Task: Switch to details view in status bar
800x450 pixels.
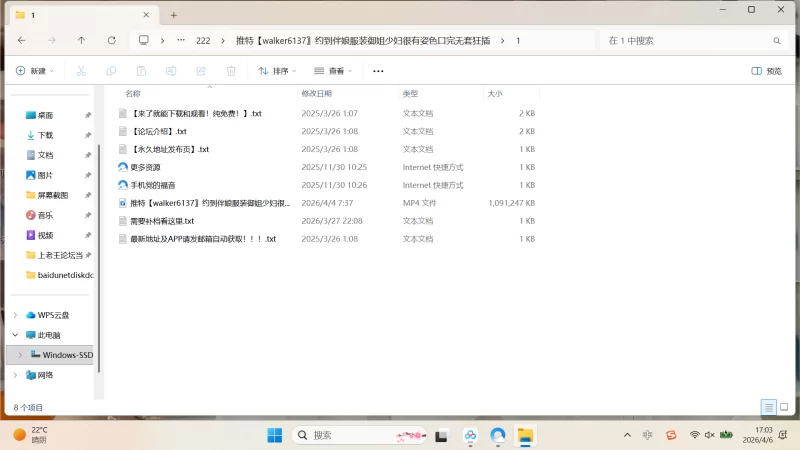Action: pyautogui.click(x=768, y=407)
